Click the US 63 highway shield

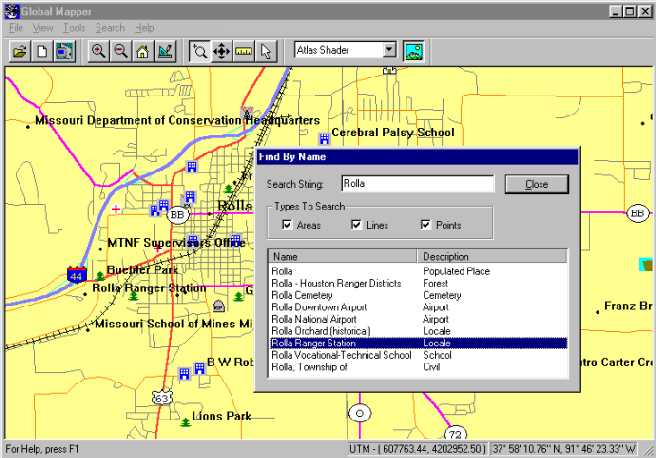161,397
